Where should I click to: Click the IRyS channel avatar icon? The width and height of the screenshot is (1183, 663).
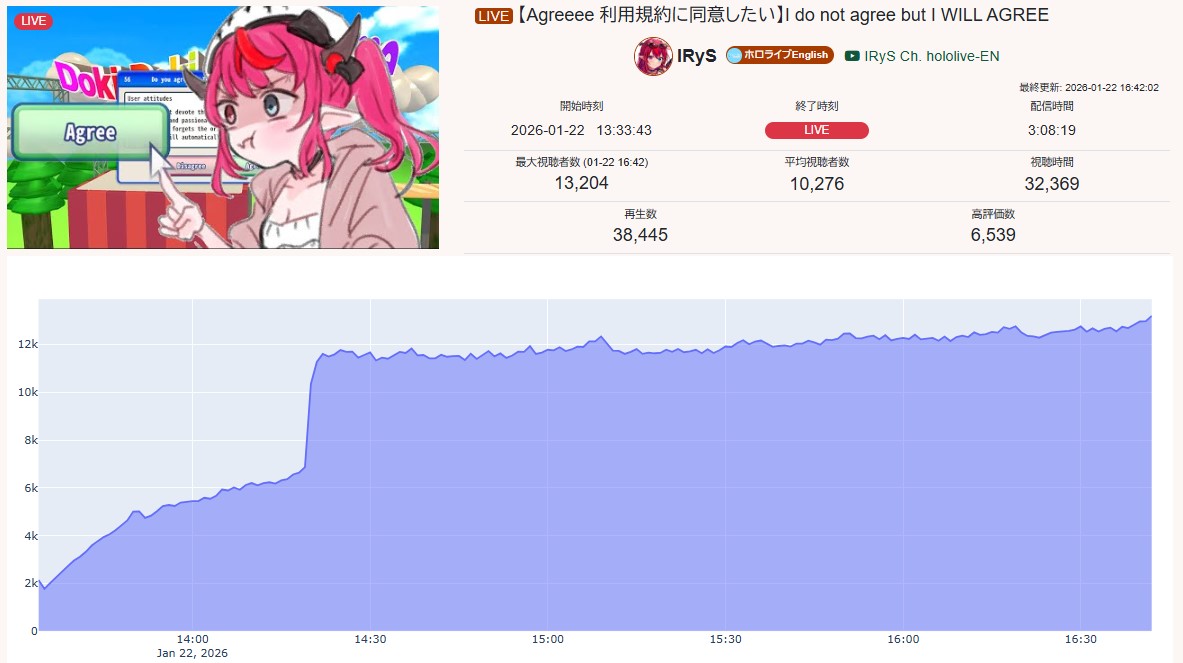(653, 56)
